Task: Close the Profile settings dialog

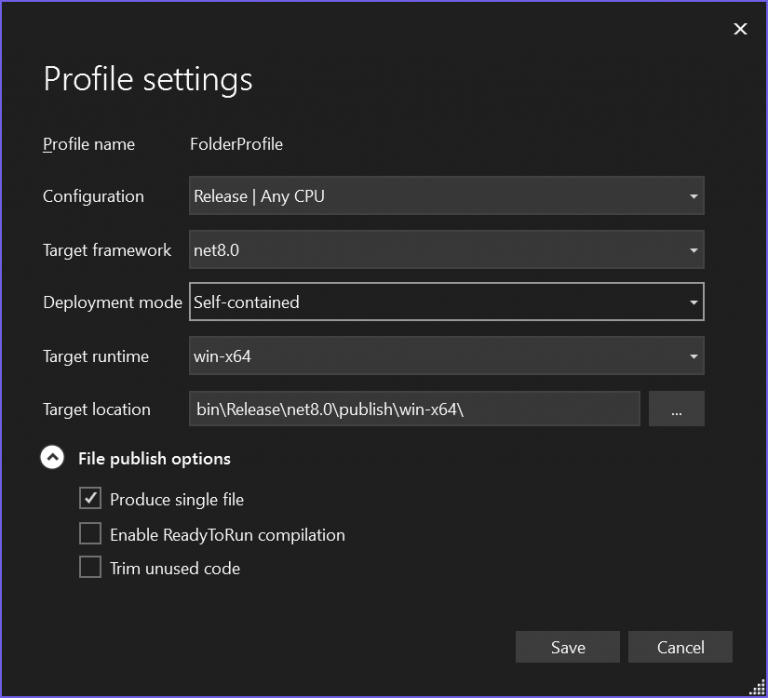Action: pyautogui.click(x=740, y=29)
